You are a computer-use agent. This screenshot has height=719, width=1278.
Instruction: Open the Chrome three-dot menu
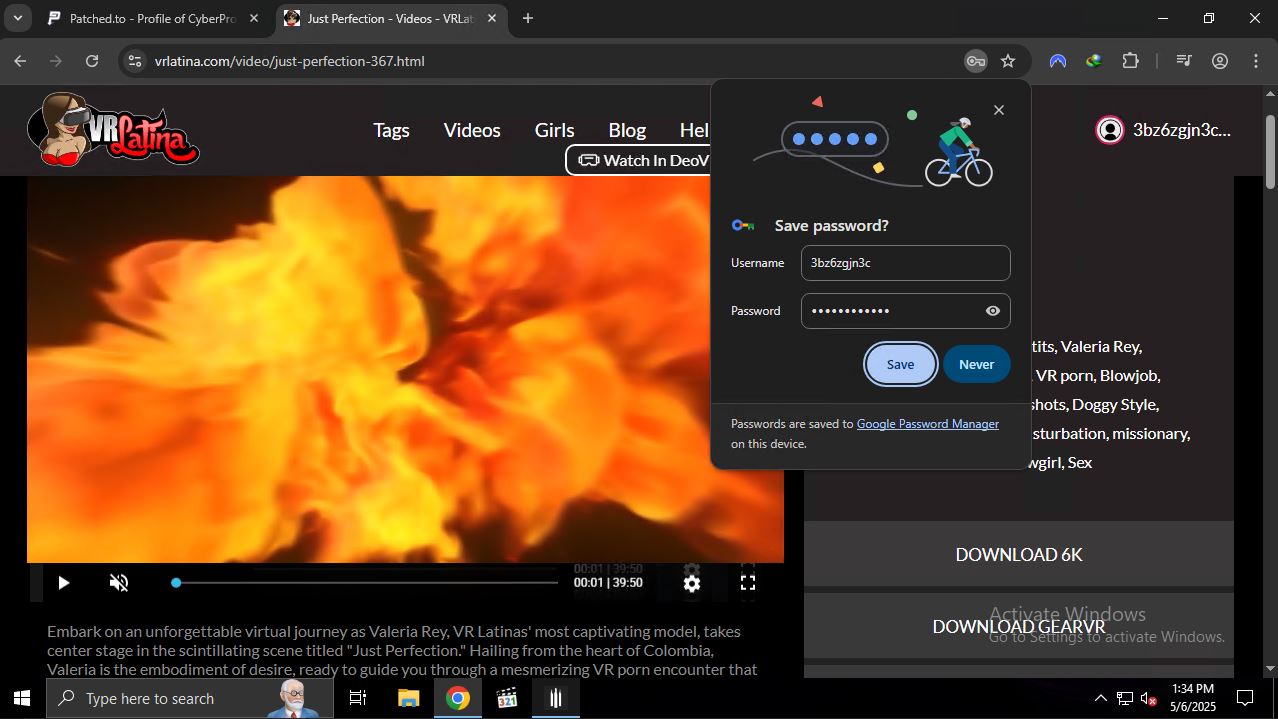pyautogui.click(x=1255, y=61)
